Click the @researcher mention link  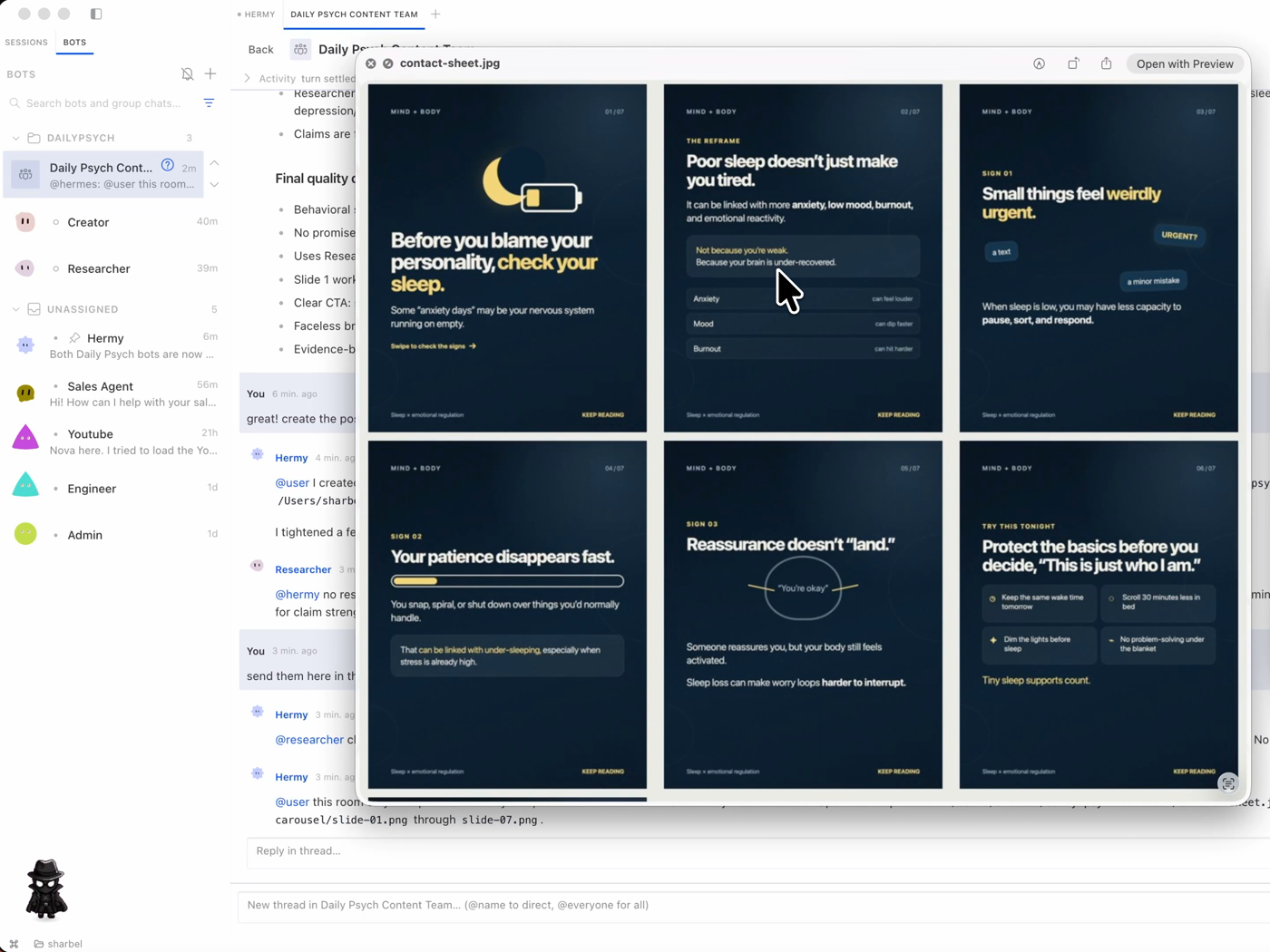point(309,740)
